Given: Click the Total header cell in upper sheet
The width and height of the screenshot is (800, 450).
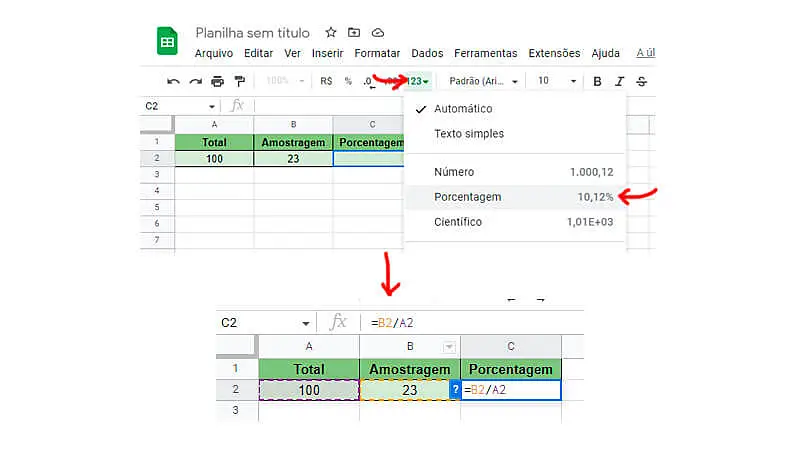Looking at the screenshot, I should pyautogui.click(x=214, y=142).
